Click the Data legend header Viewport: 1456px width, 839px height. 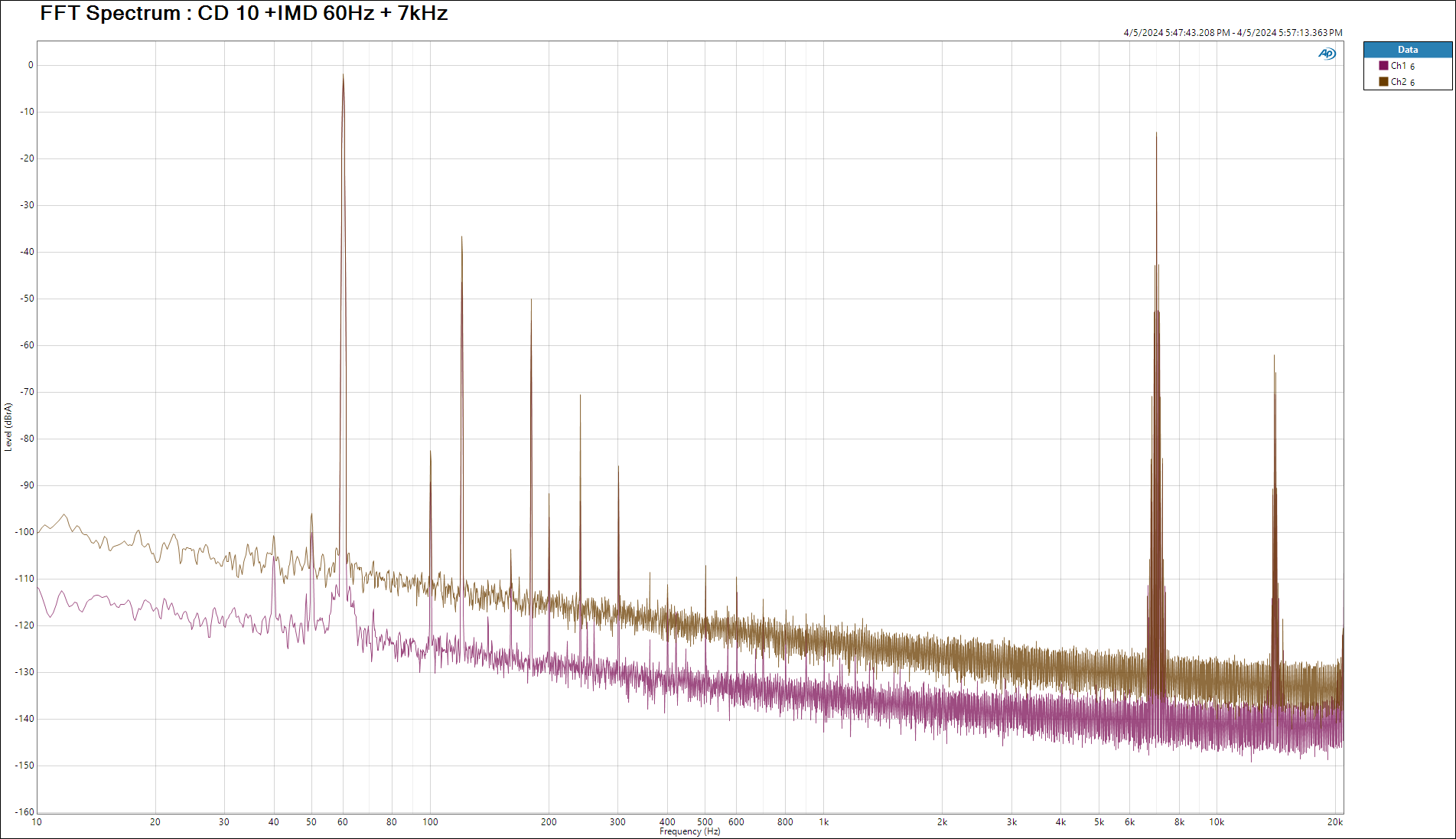[1408, 50]
